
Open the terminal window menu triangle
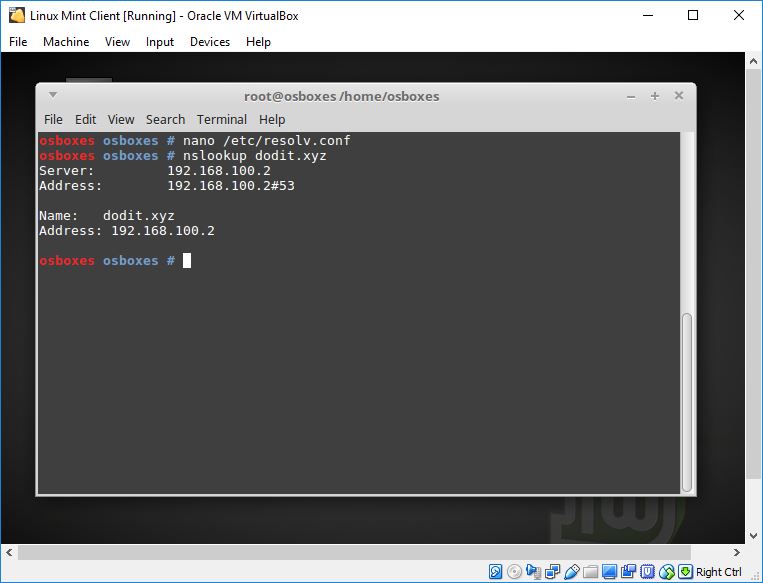53,95
